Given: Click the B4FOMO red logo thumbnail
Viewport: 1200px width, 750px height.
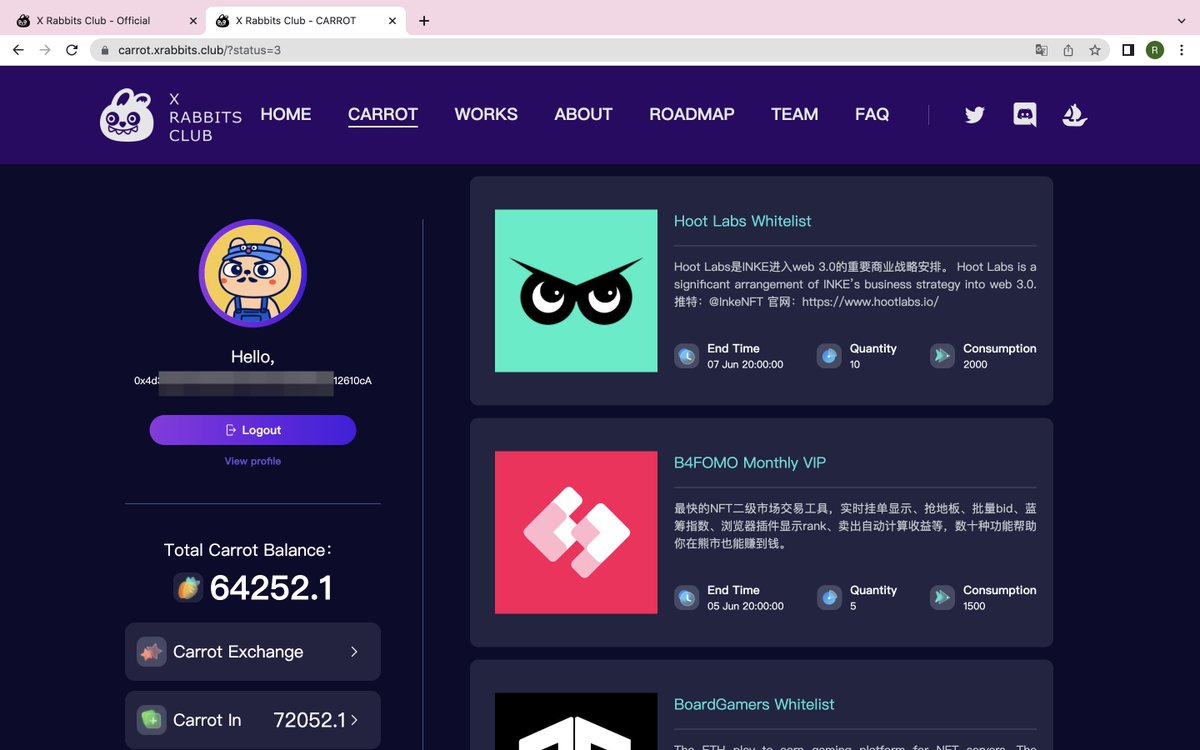Looking at the screenshot, I should click(x=576, y=533).
